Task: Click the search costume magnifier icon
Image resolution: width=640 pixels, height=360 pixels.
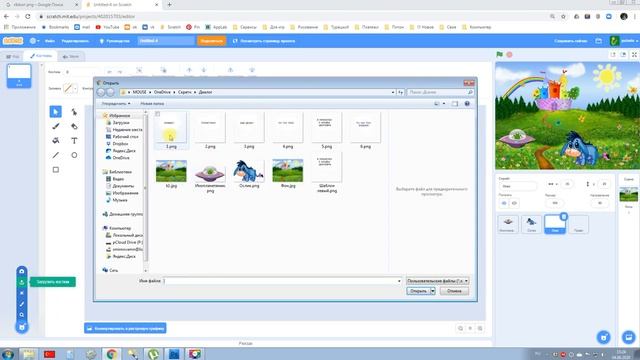Action: tap(22, 315)
